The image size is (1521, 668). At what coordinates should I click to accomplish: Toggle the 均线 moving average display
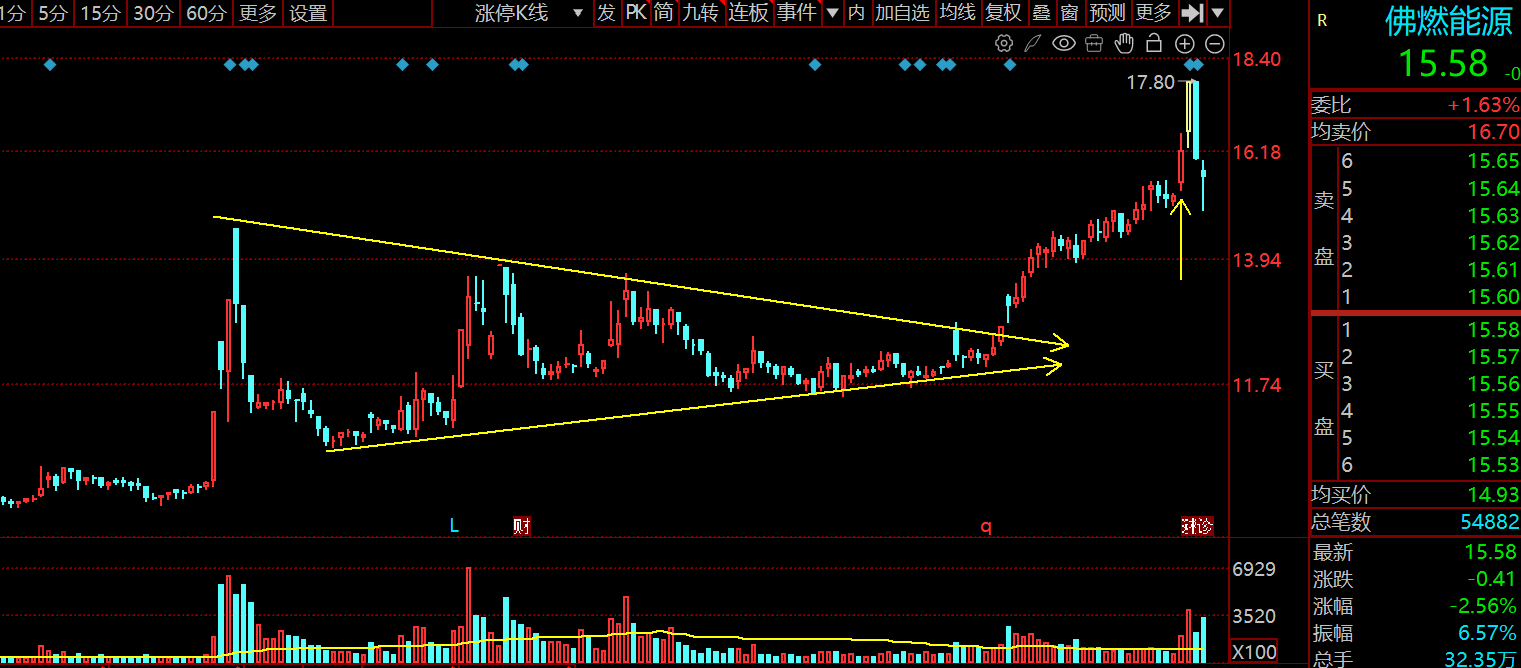[957, 13]
